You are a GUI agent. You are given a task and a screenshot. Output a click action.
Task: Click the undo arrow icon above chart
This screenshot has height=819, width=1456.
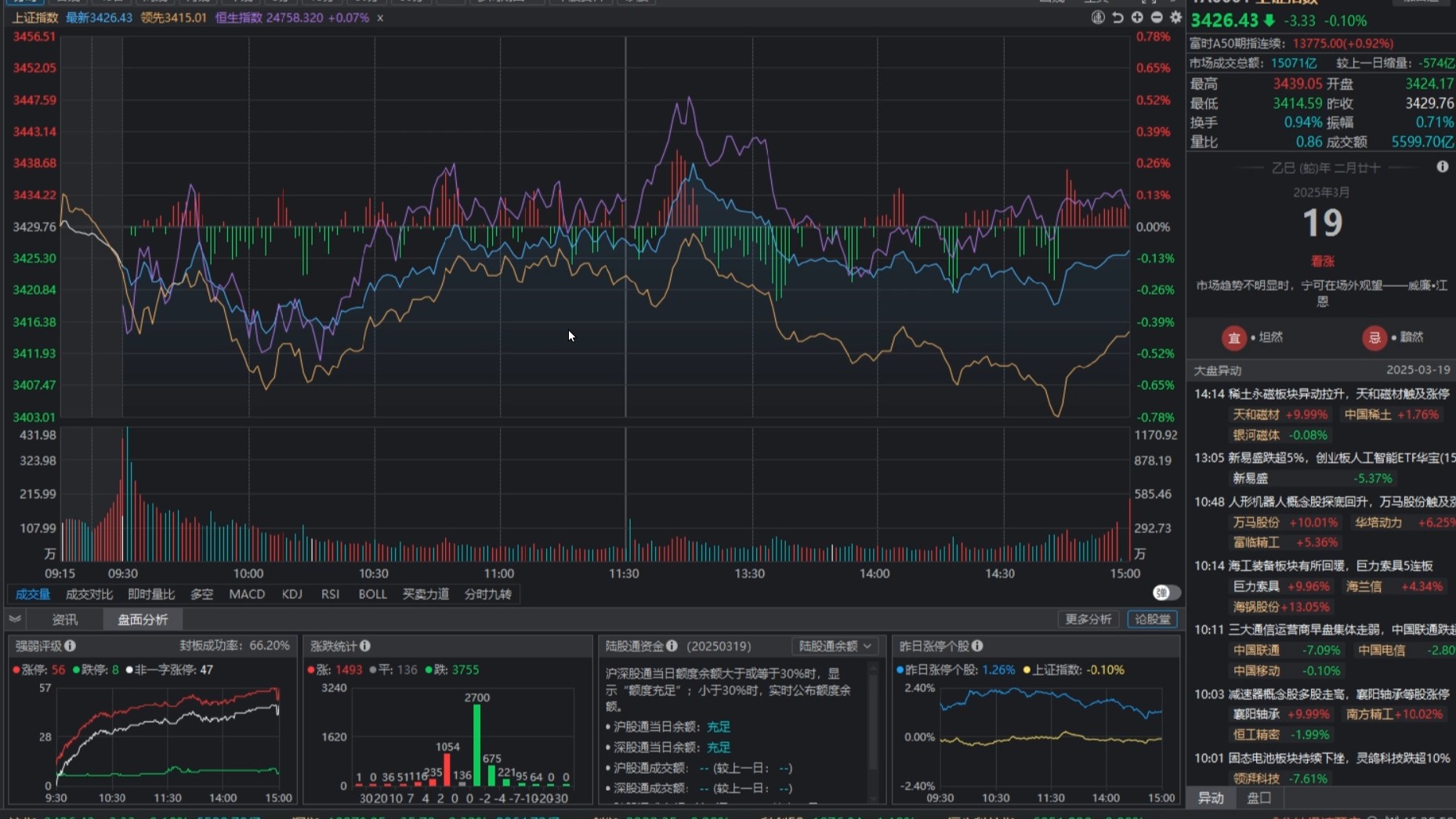1117,17
